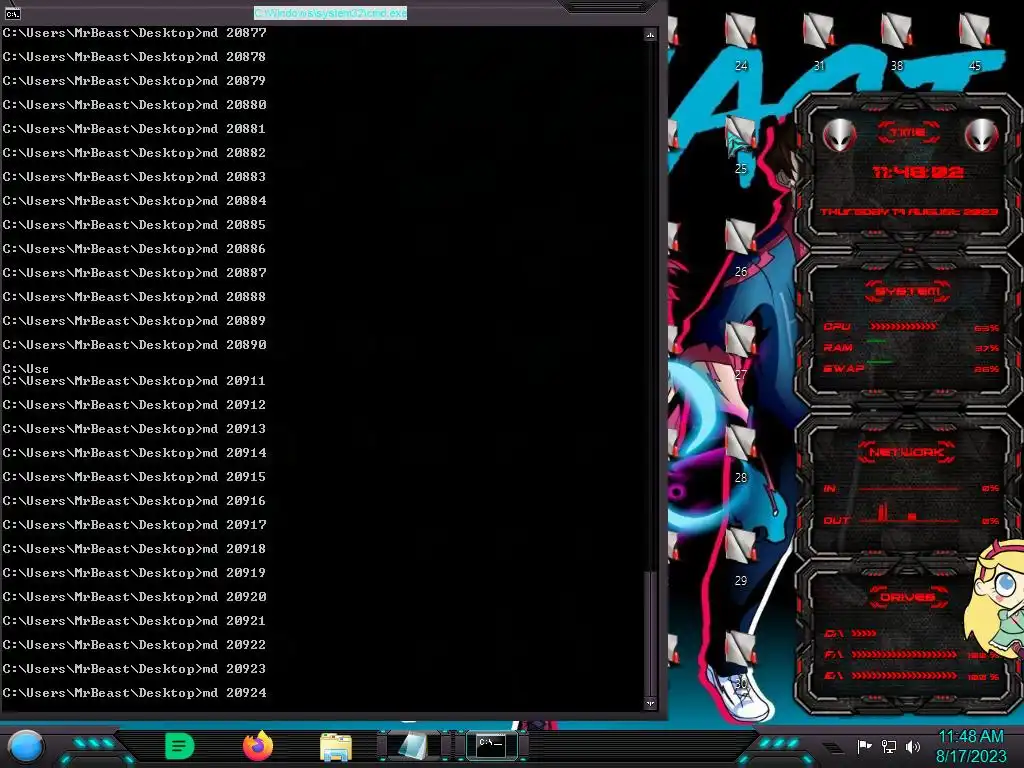Viewport: 1024px width, 768px height.
Task: Open File Explorer from the taskbar
Action: pos(336,747)
